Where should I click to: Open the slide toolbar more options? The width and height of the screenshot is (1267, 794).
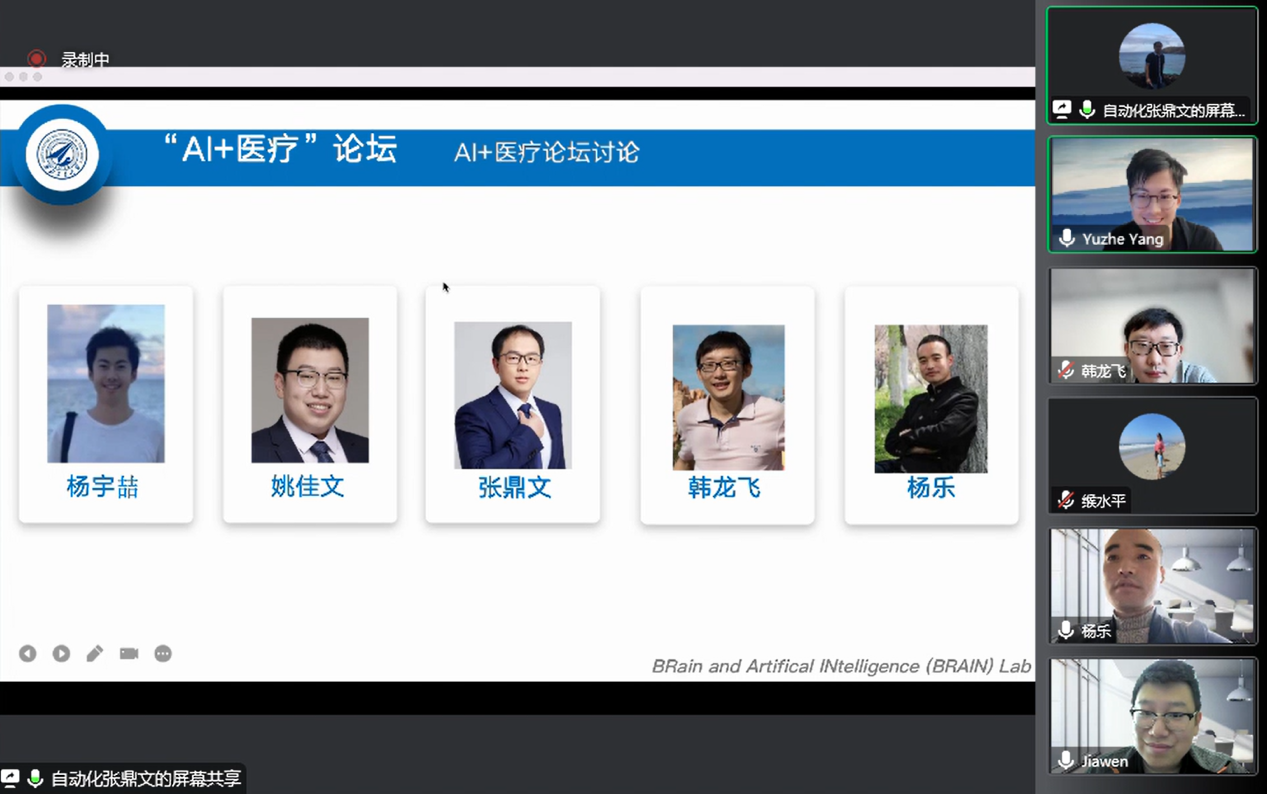click(x=163, y=653)
